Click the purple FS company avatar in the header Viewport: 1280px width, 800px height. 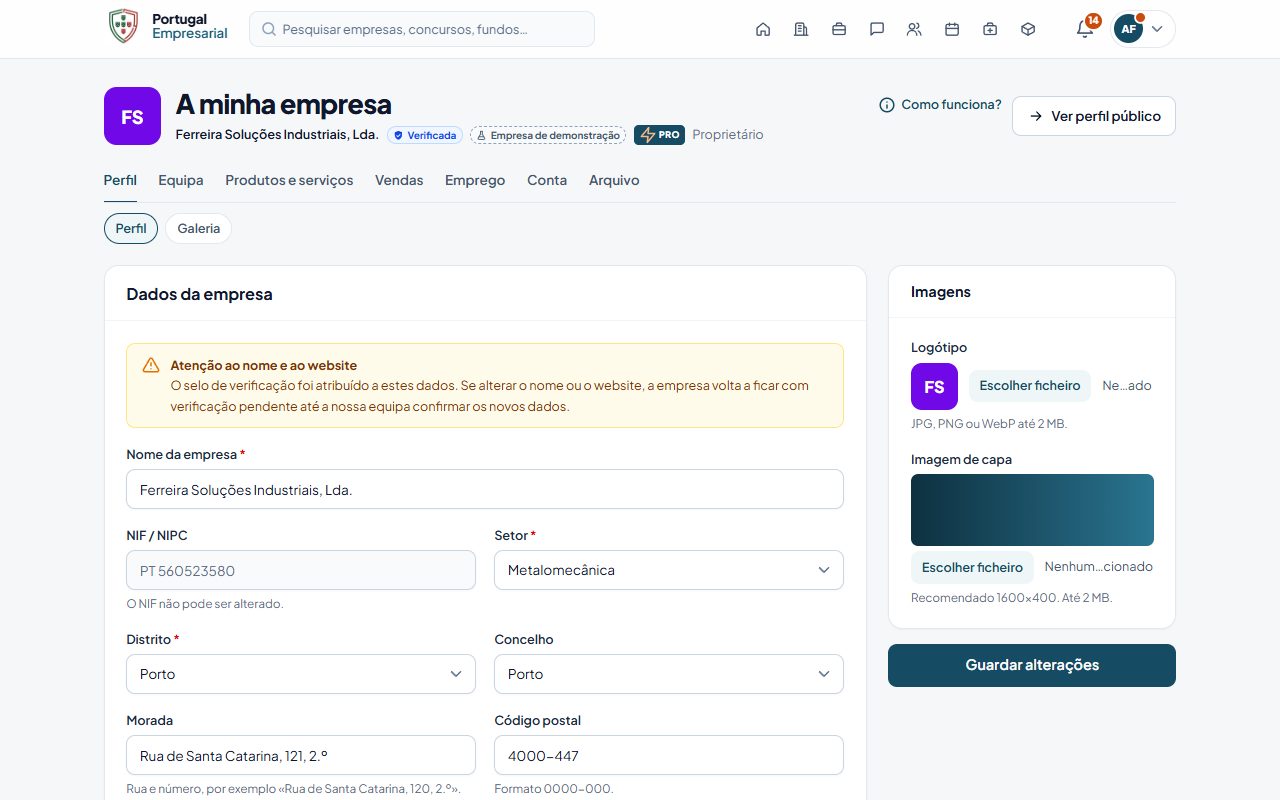pos(132,116)
